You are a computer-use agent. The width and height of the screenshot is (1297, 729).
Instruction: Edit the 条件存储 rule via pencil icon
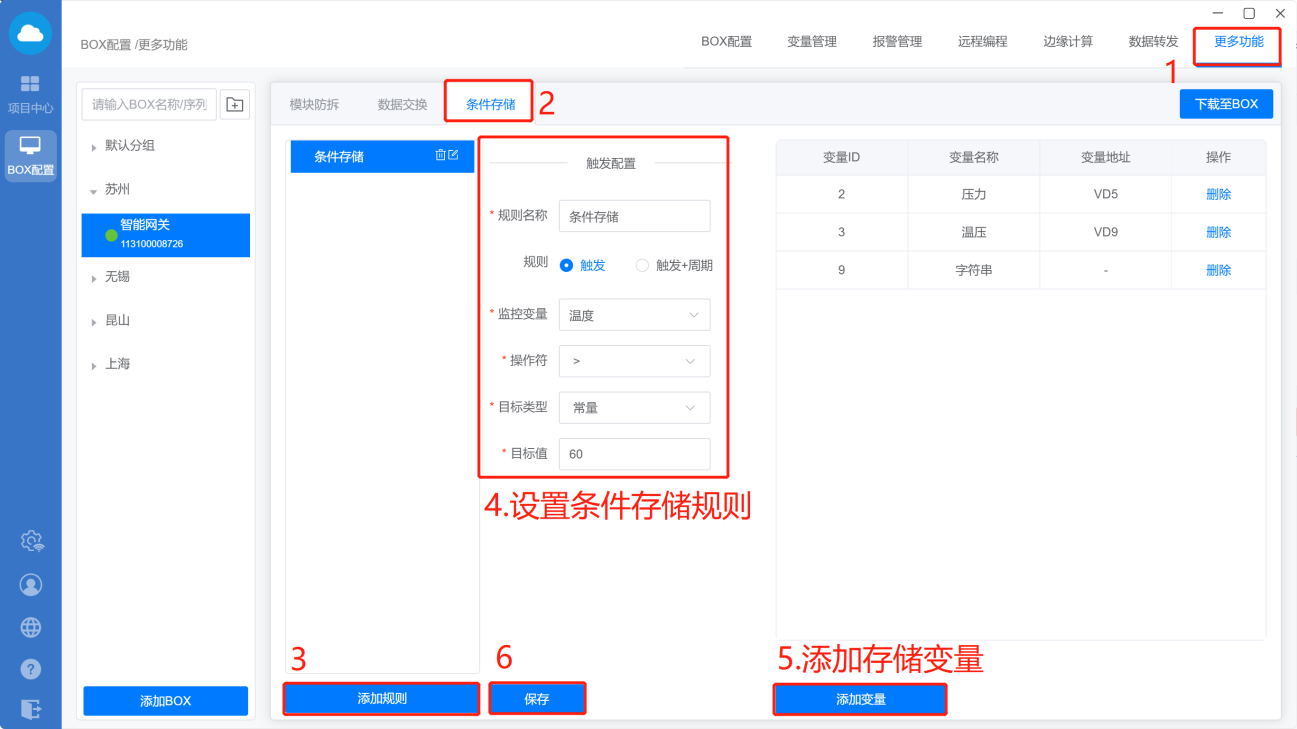453,155
